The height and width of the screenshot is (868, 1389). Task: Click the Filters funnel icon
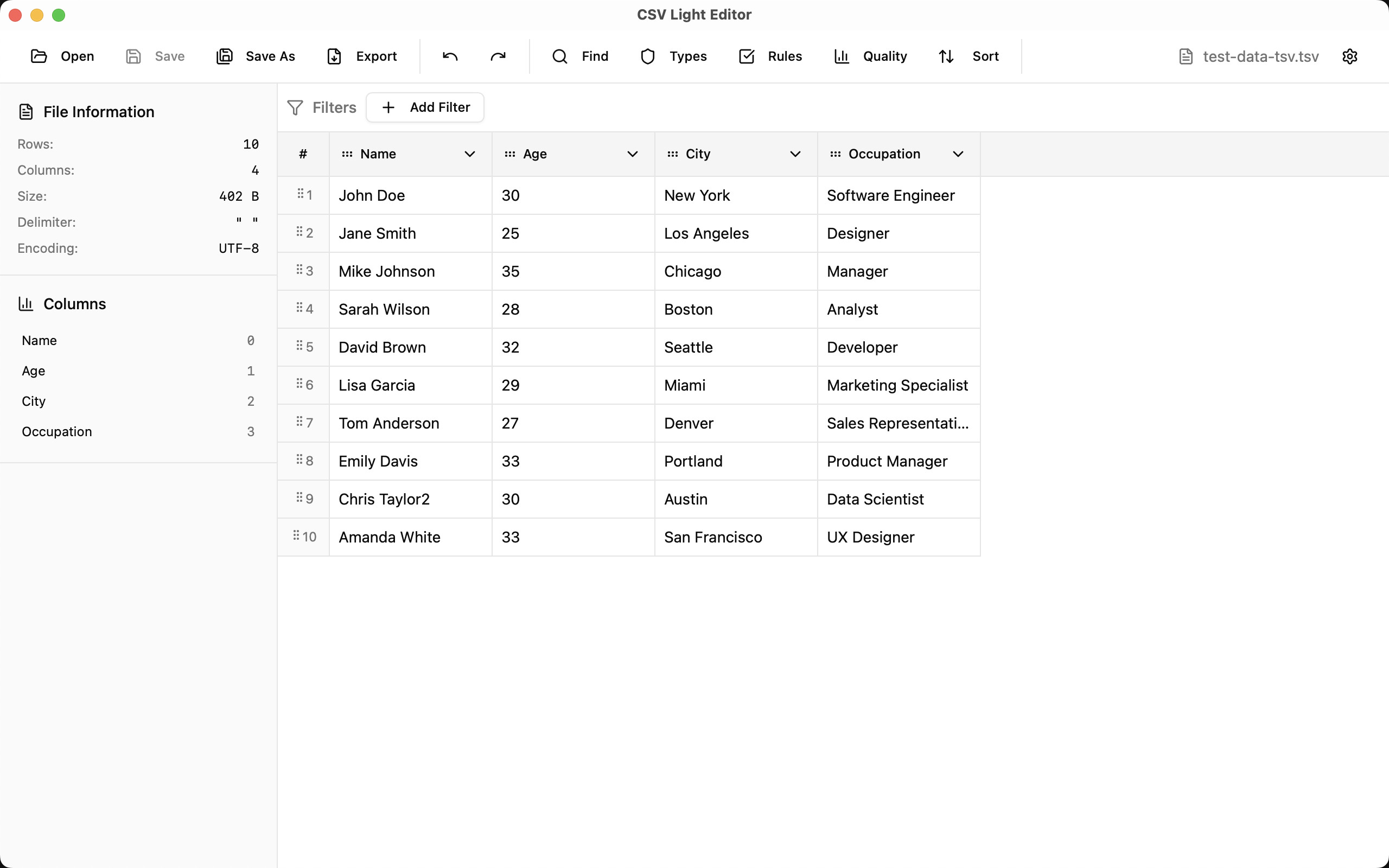point(295,107)
